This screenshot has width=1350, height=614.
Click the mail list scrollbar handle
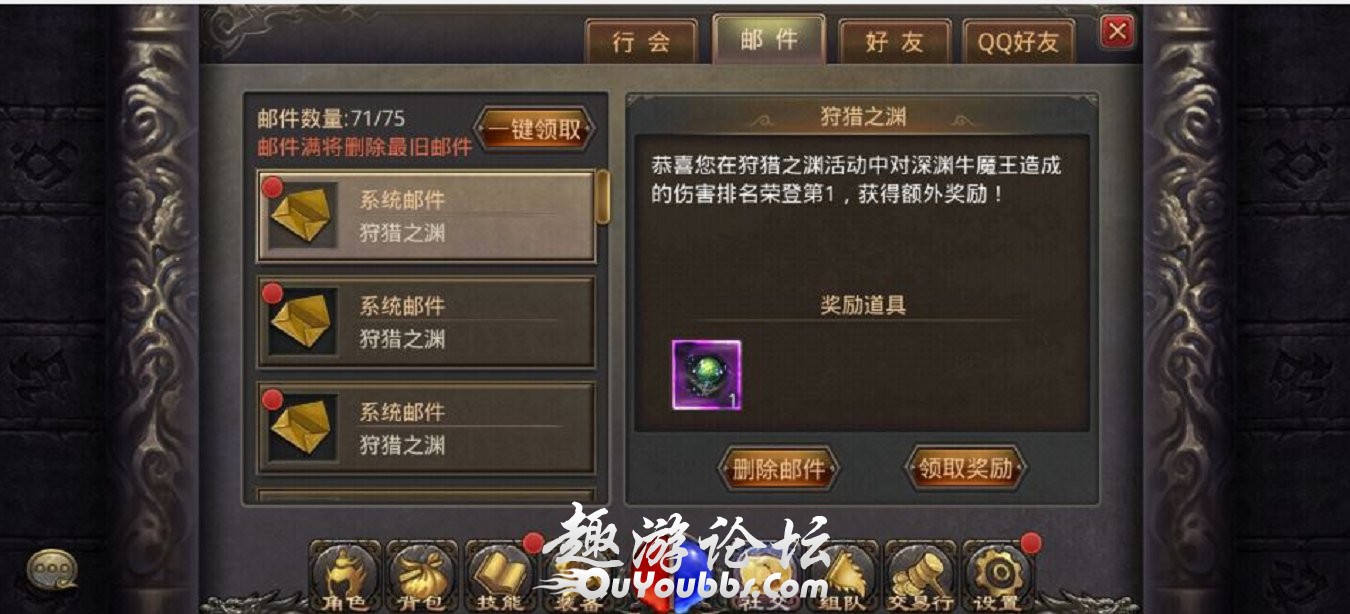[x=603, y=197]
